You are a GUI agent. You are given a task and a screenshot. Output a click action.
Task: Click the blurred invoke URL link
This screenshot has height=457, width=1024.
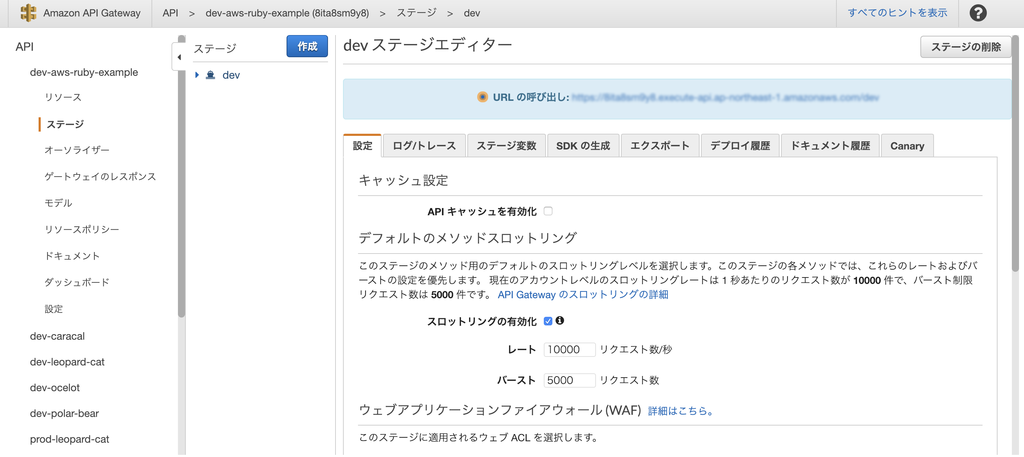click(x=725, y=98)
